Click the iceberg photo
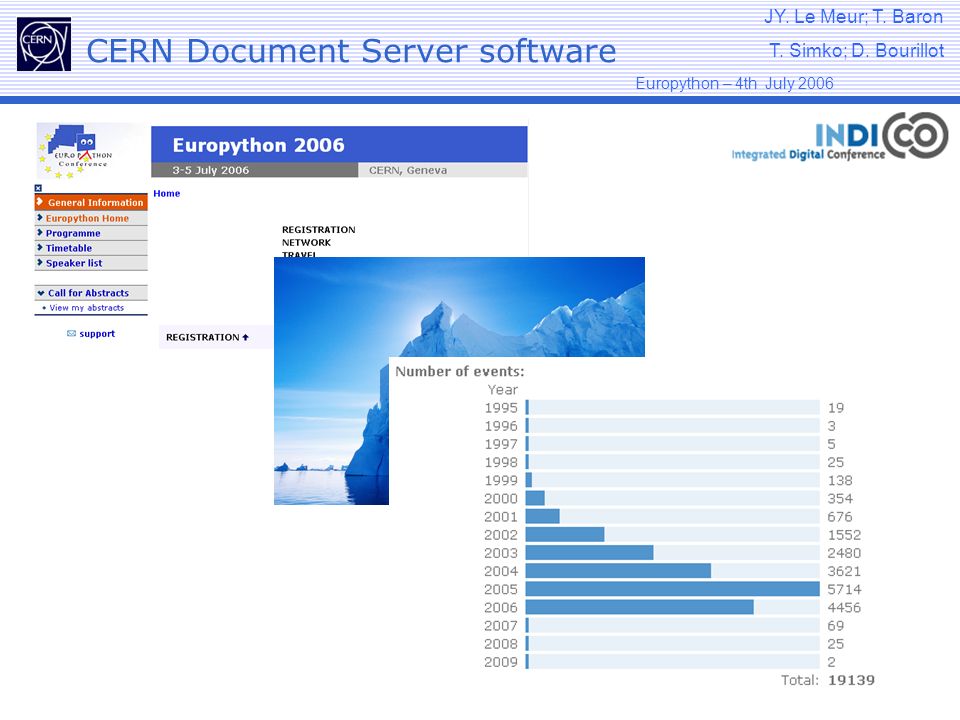The image size is (960, 720). (459, 307)
